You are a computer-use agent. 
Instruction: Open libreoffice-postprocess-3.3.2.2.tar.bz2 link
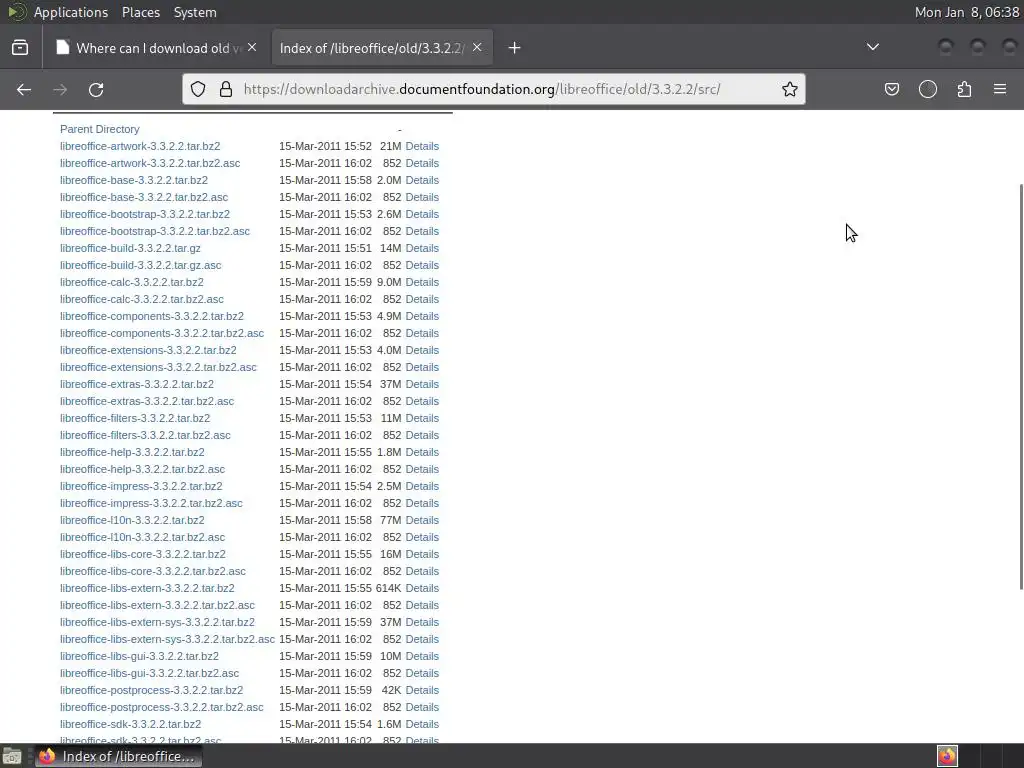coord(152,690)
